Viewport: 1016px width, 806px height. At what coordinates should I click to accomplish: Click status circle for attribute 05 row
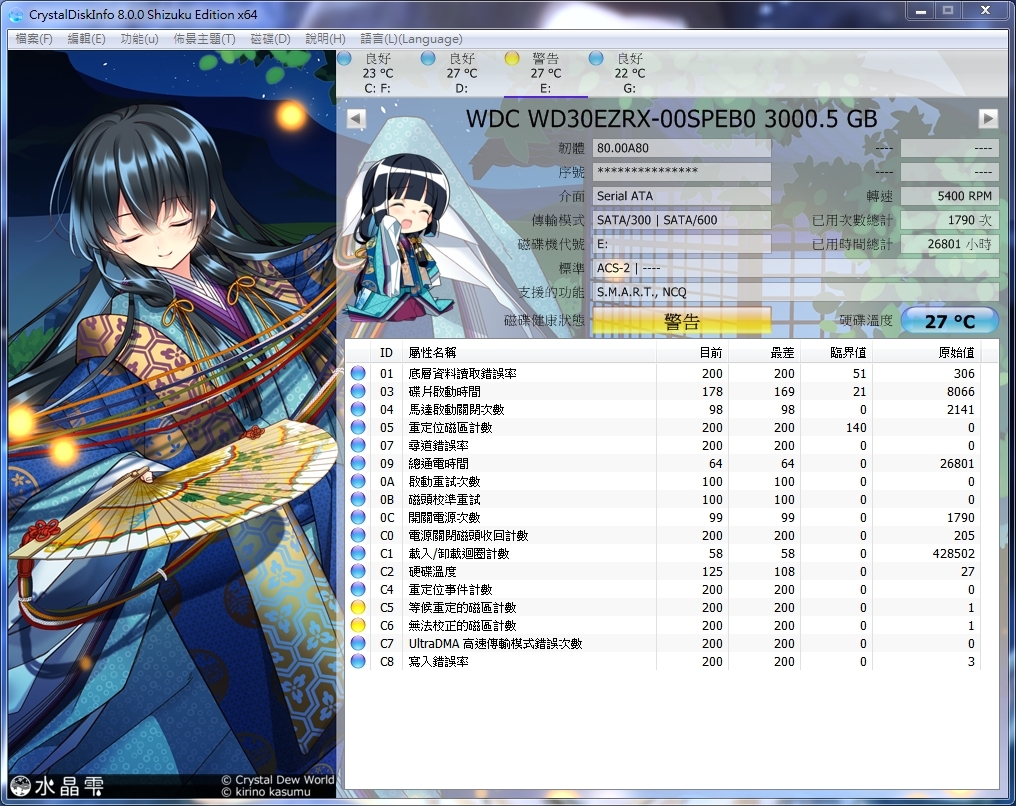(x=358, y=428)
